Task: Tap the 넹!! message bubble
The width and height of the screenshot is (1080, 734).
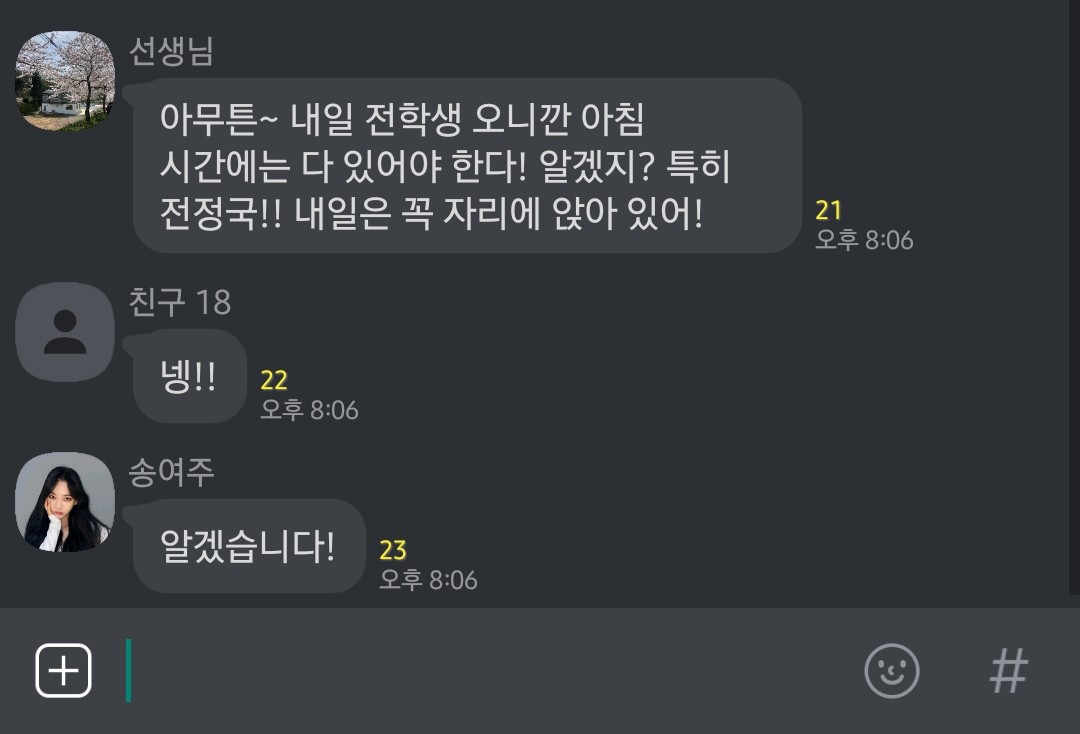Action: point(189,376)
